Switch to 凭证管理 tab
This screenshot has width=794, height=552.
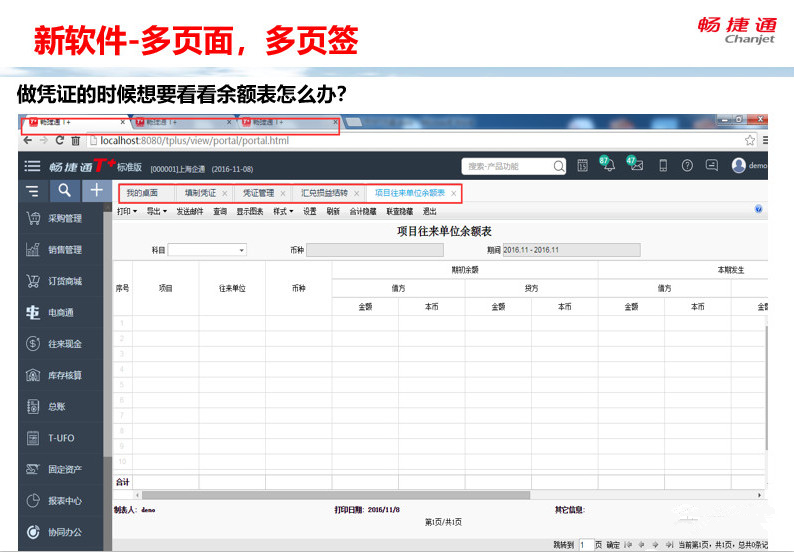click(x=258, y=193)
